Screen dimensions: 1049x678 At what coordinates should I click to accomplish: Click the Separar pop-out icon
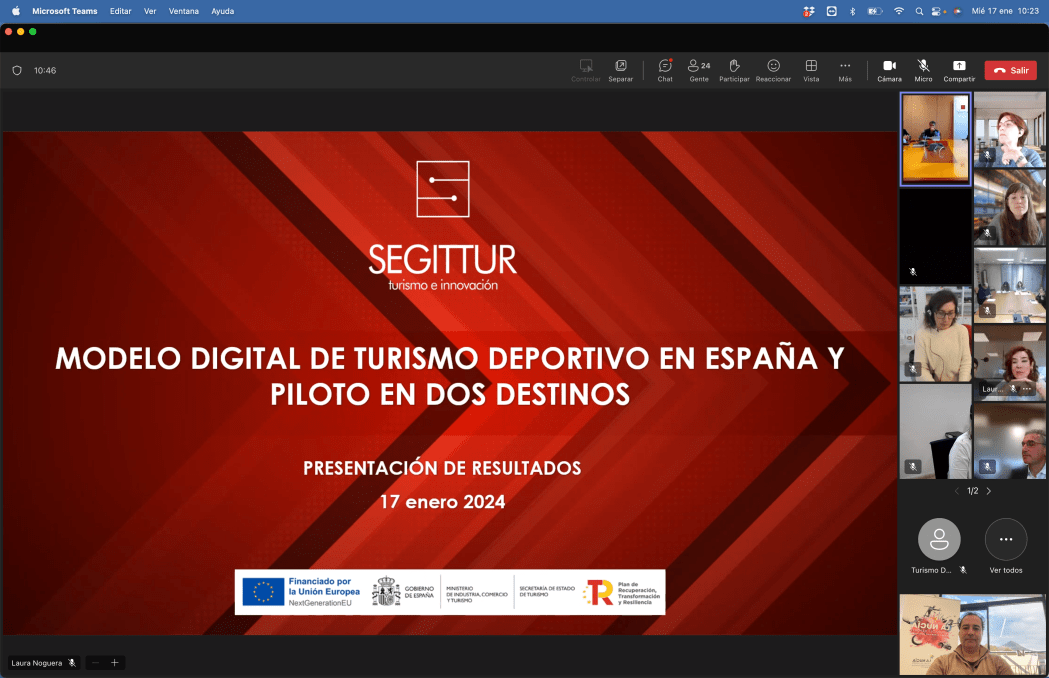pyautogui.click(x=620, y=66)
